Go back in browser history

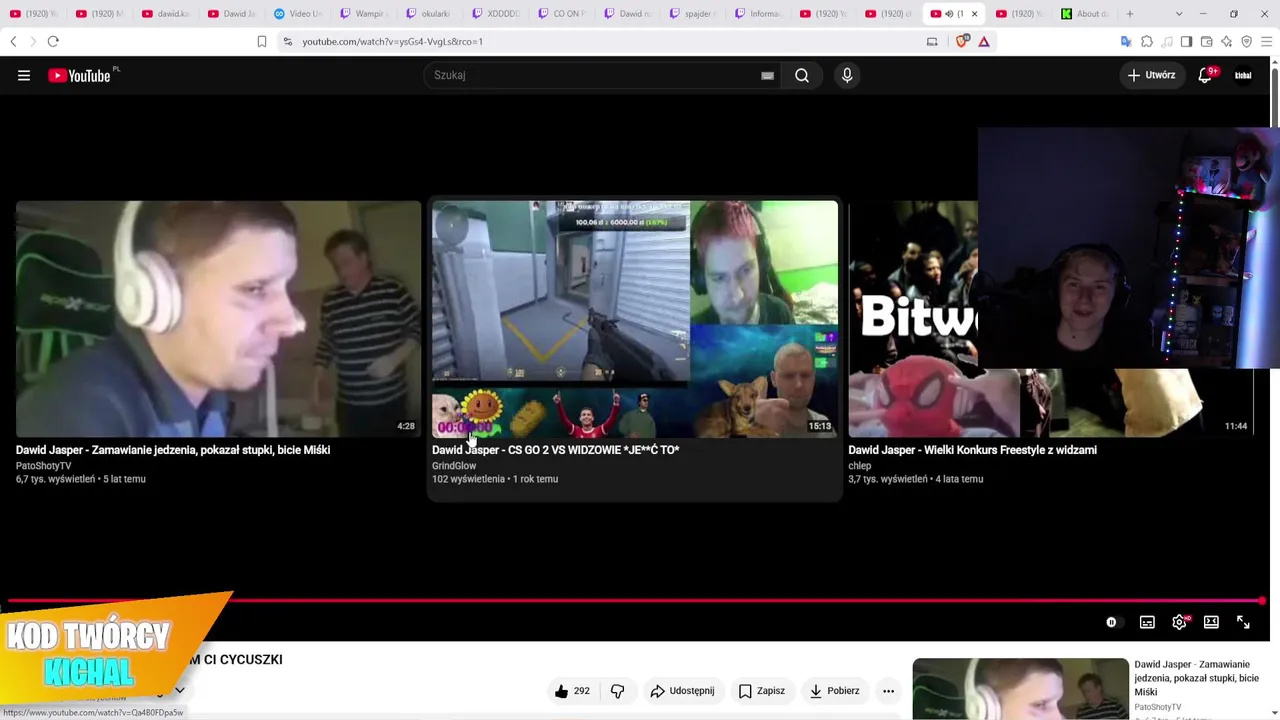13,41
